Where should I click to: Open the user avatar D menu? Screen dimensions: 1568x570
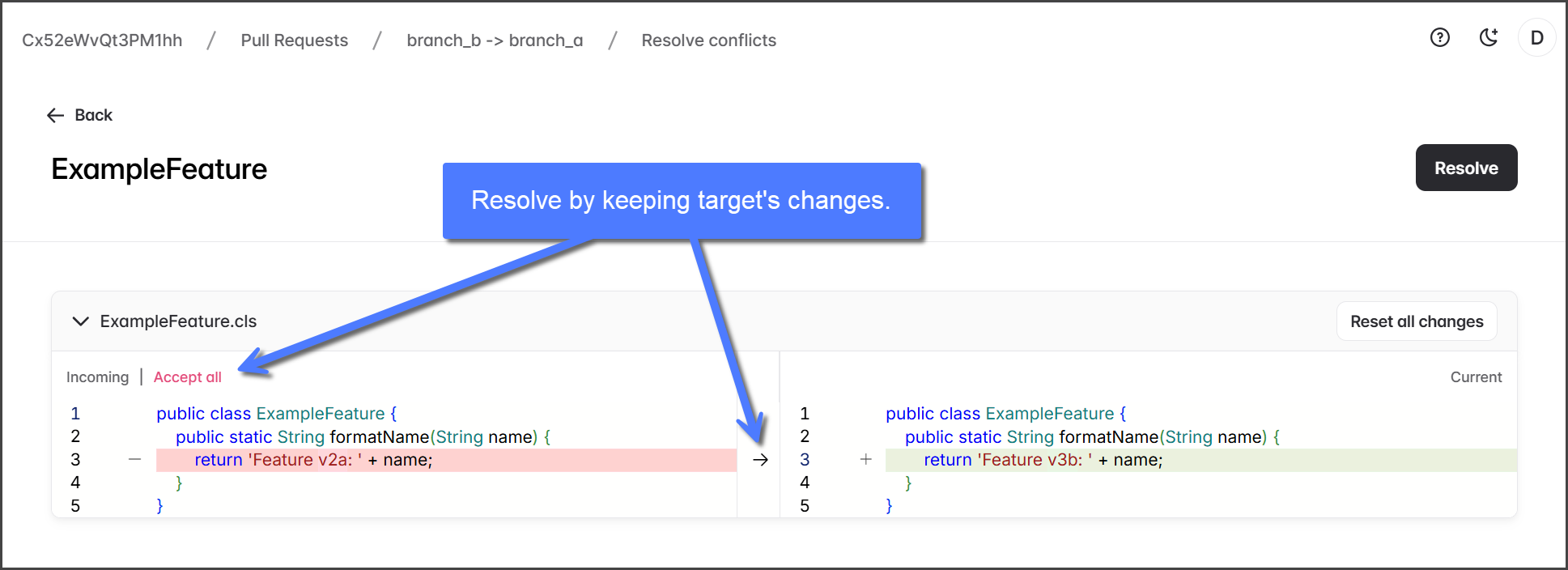tap(1536, 38)
